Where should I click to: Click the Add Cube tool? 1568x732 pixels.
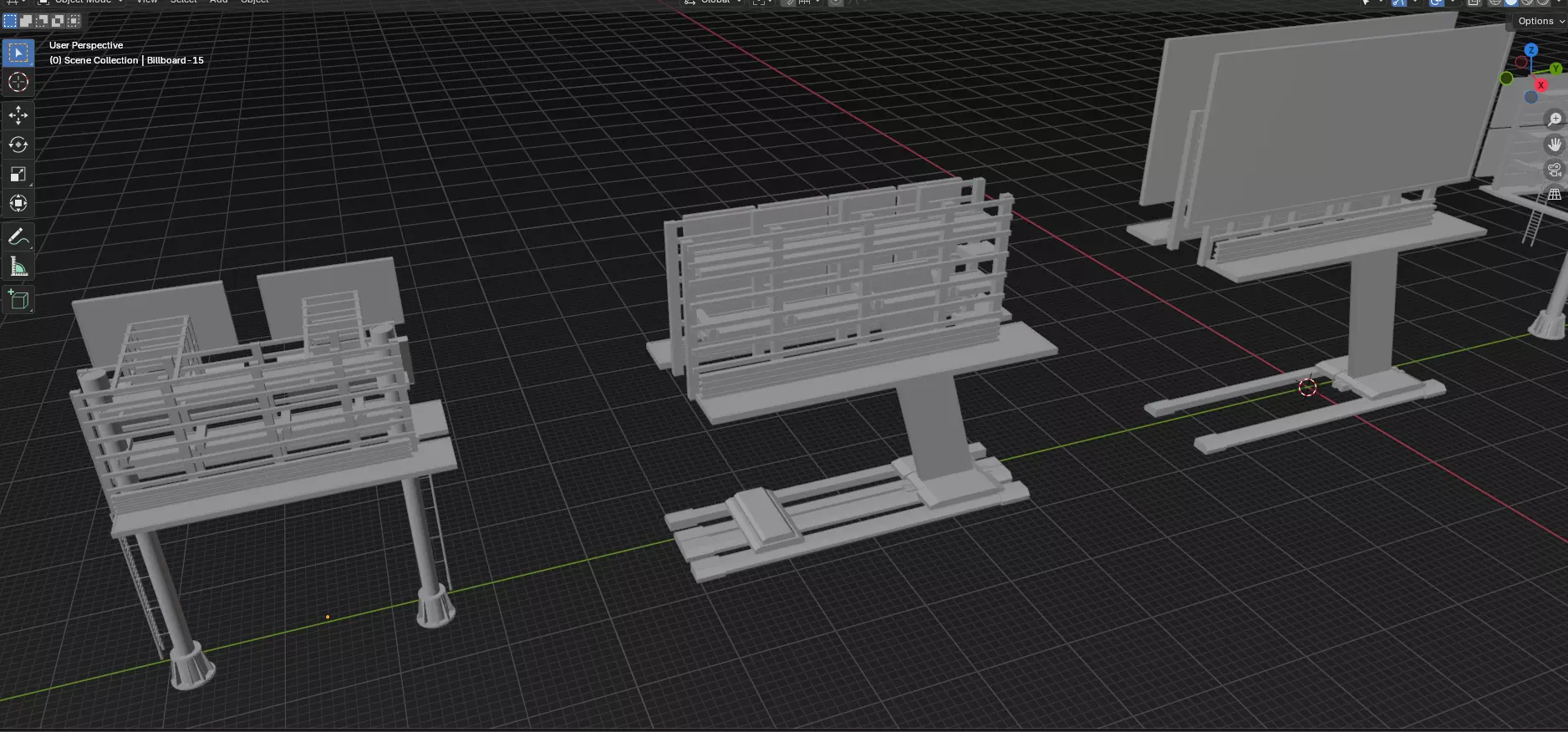click(18, 300)
